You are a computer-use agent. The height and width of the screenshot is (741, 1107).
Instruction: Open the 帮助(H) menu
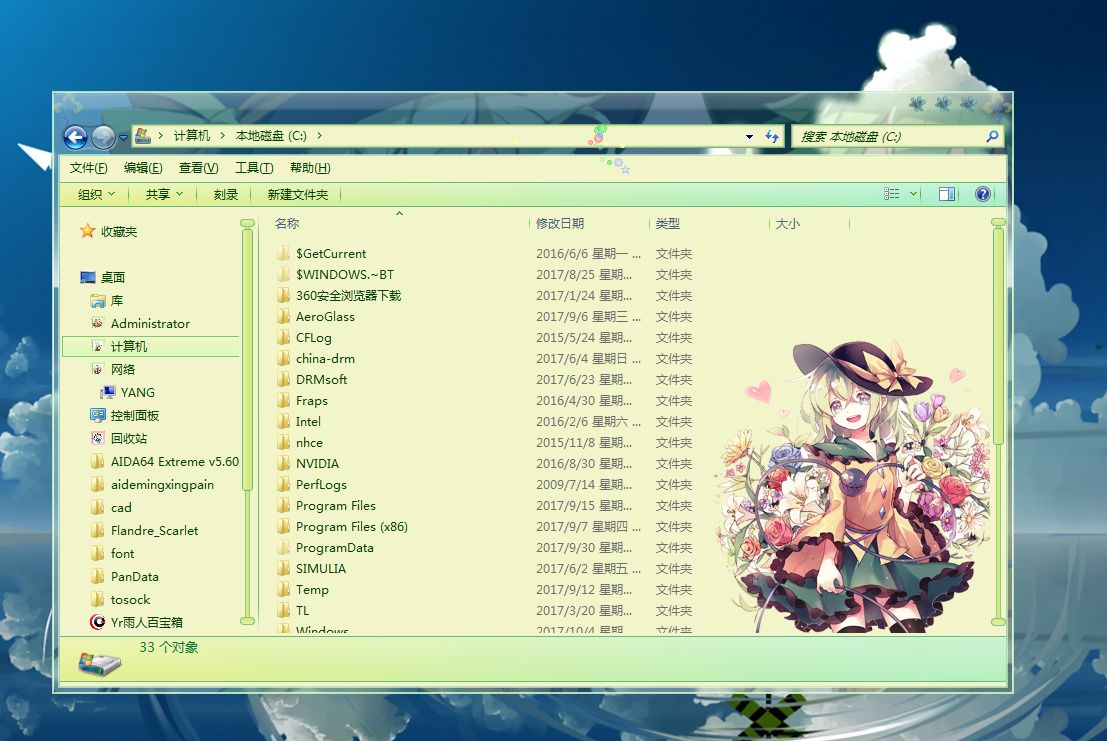(x=310, y=168)
